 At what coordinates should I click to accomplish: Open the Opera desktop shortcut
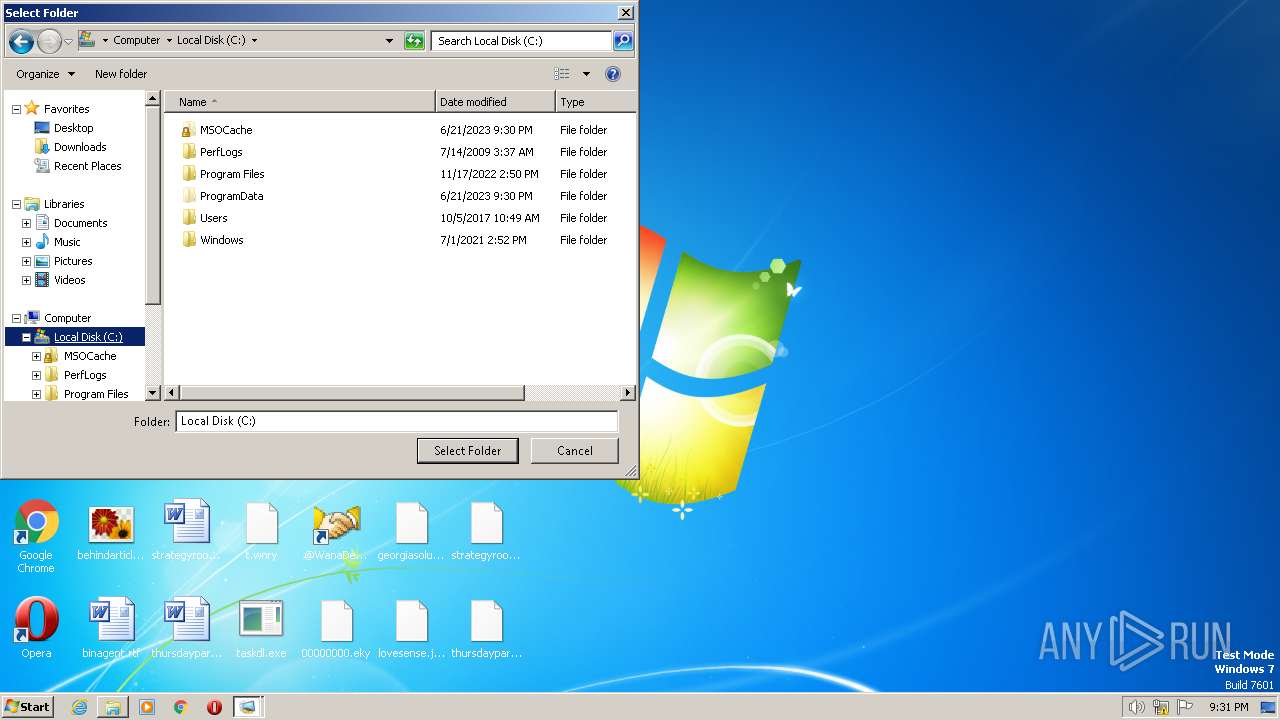click(x=36, y=629)
